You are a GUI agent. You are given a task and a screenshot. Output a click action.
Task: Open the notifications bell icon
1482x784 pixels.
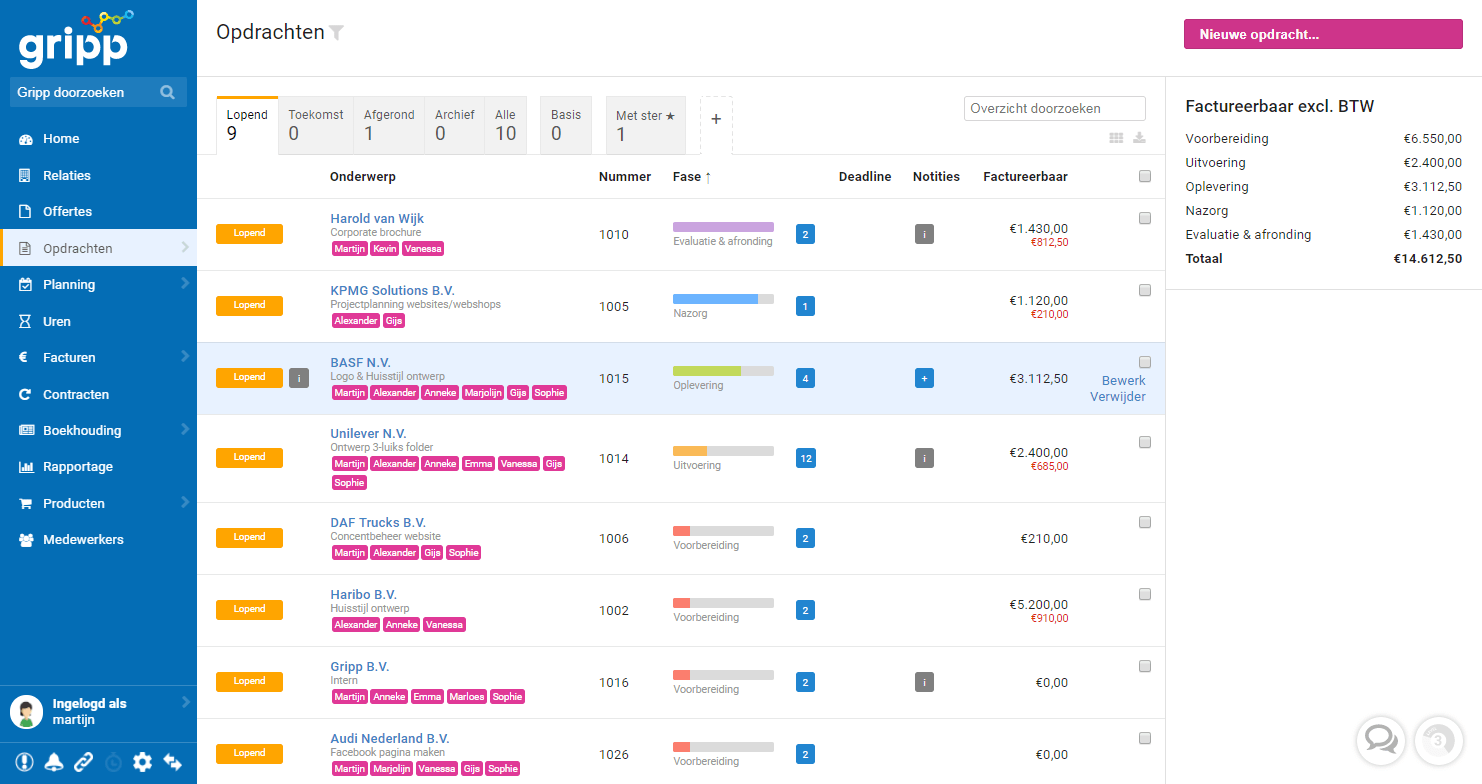[x=53, y=762]
